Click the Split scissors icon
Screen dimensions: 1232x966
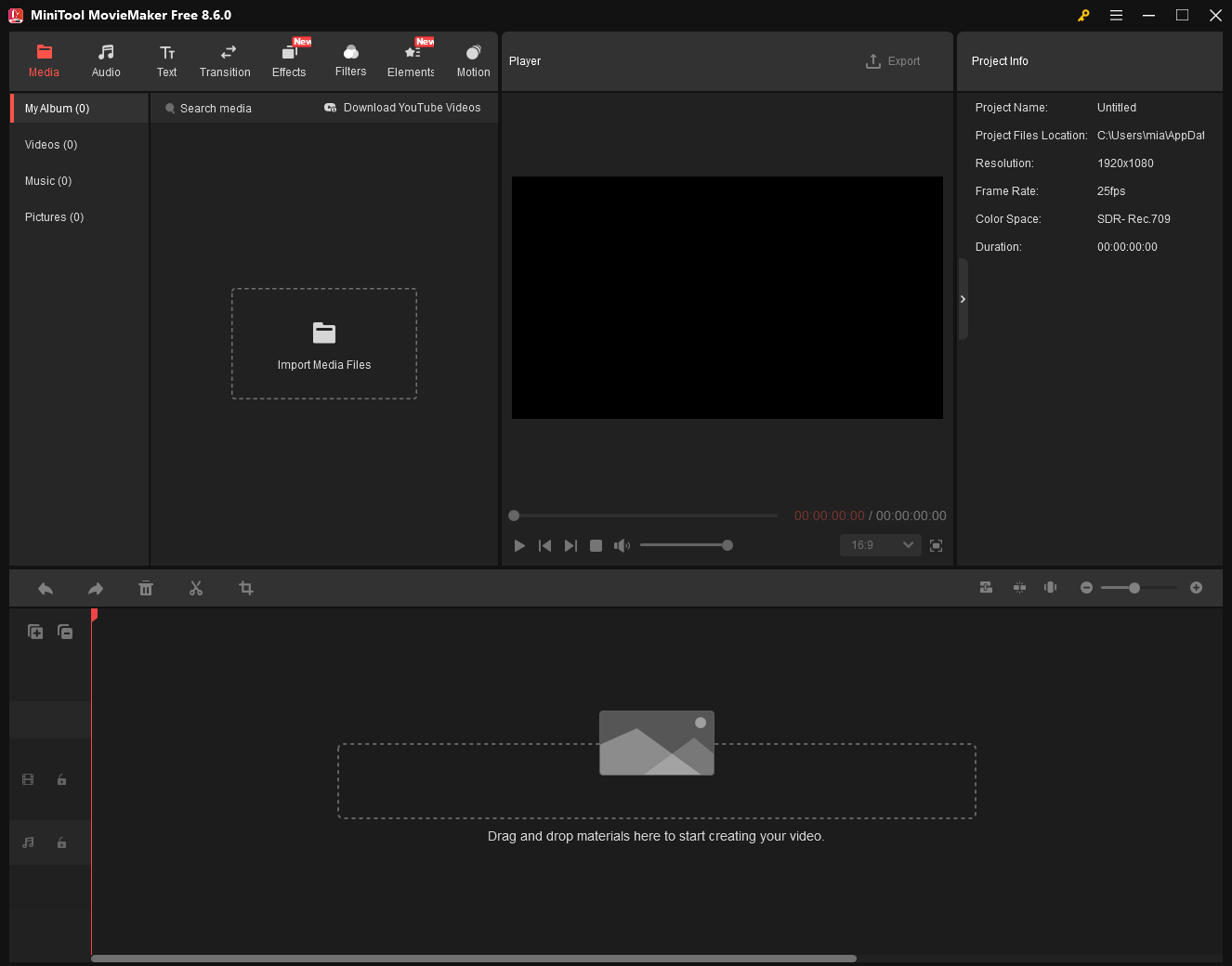196,589
